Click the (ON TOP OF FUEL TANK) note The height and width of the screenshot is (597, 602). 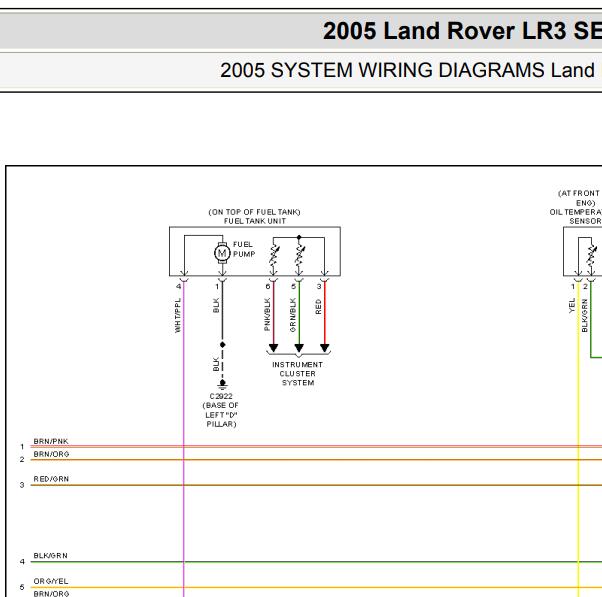(x=255, y=212)
